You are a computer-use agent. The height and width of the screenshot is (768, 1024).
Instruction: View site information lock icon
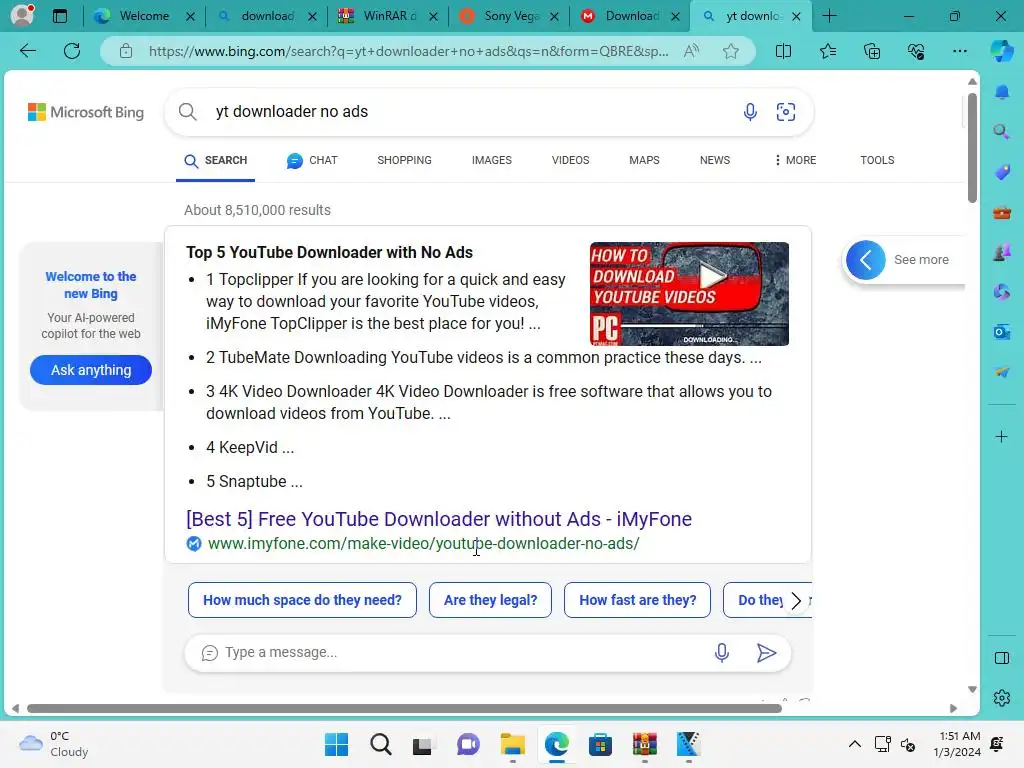(125, 51)
